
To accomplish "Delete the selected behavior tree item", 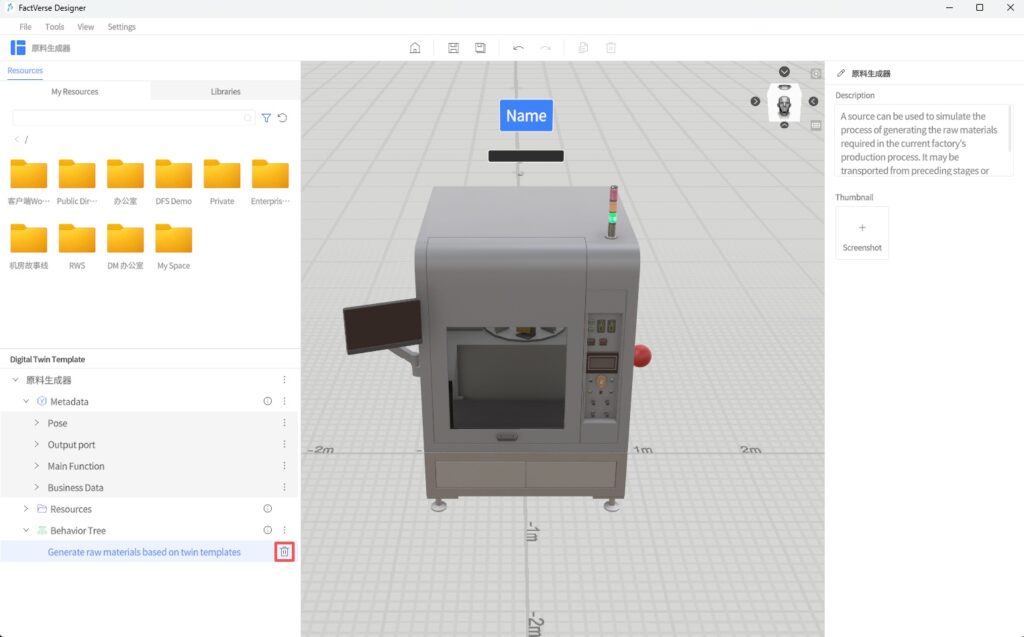I will [284, 552].
